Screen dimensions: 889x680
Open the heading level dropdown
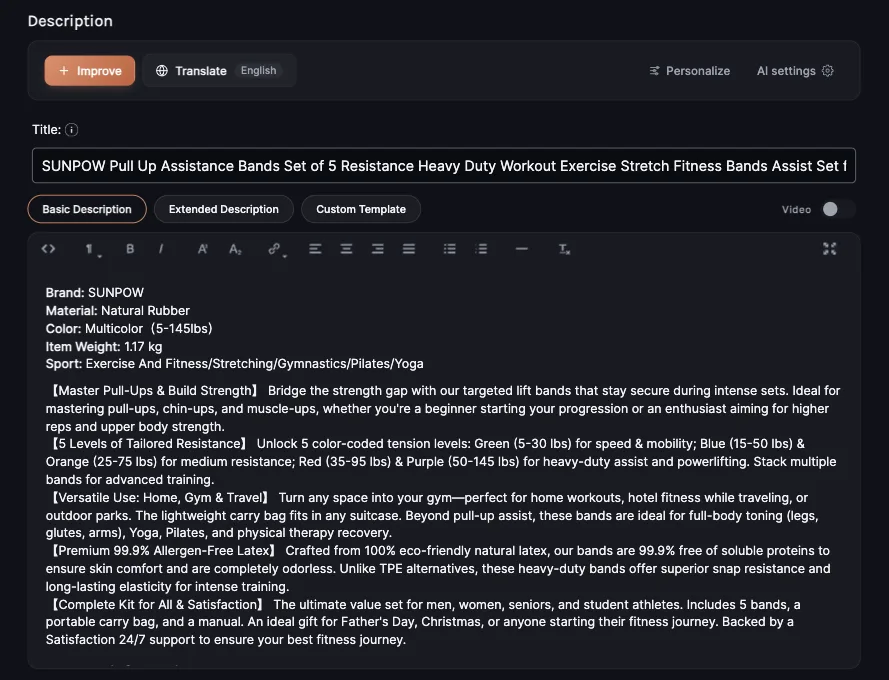coord(93,250)
